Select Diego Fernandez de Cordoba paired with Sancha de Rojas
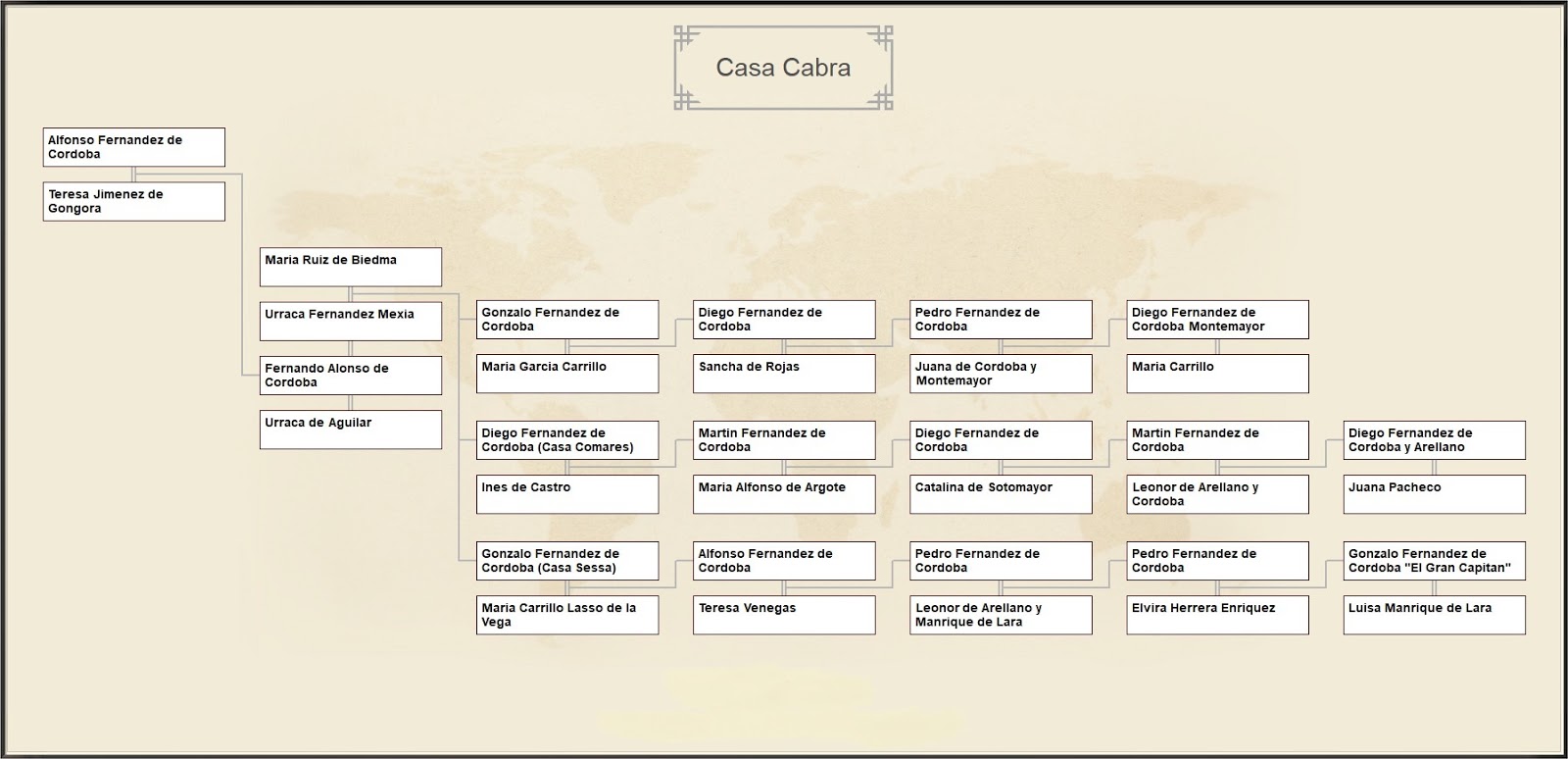 coord(784,319)
